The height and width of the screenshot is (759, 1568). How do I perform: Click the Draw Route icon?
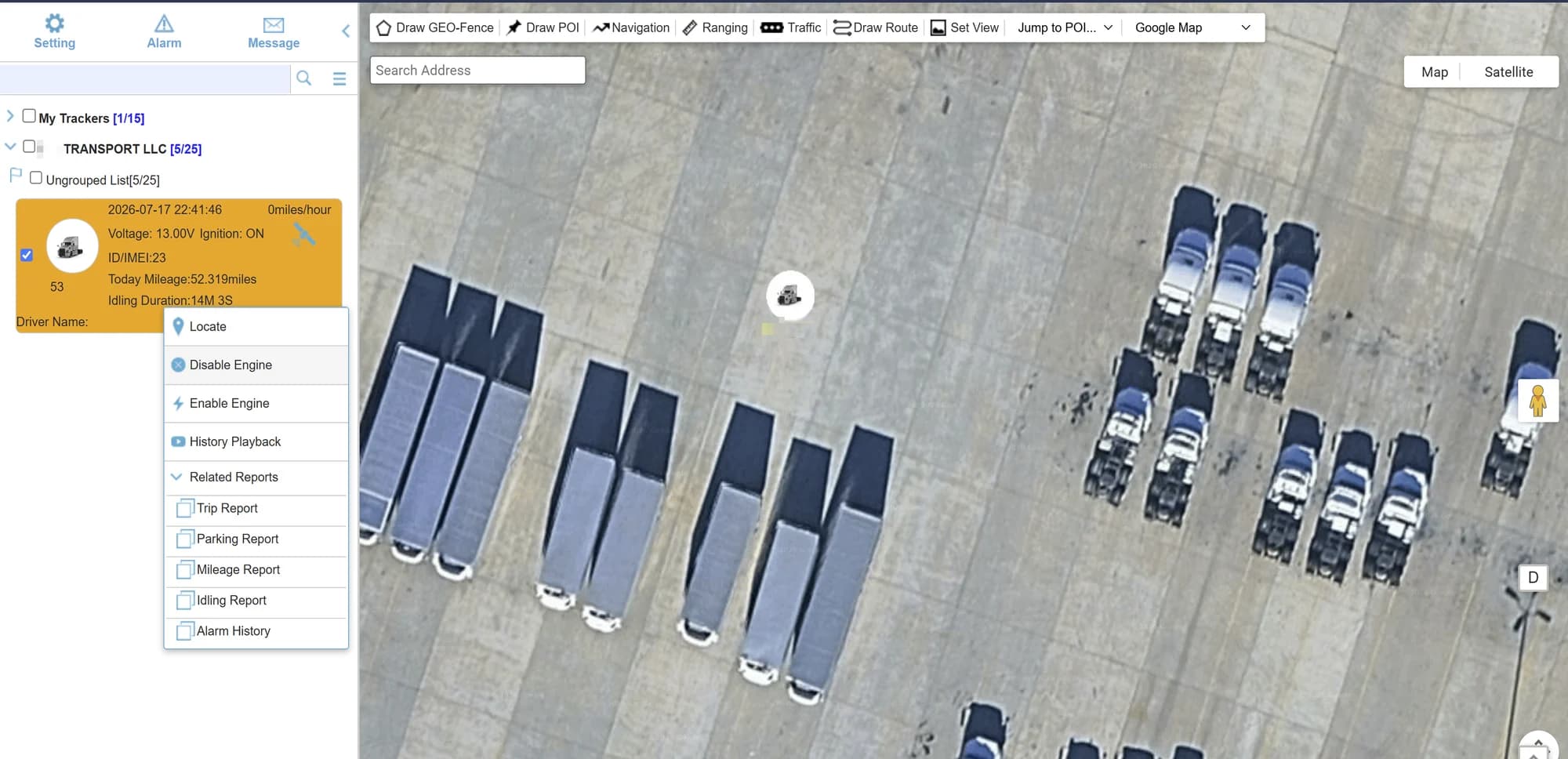[842, 27]
